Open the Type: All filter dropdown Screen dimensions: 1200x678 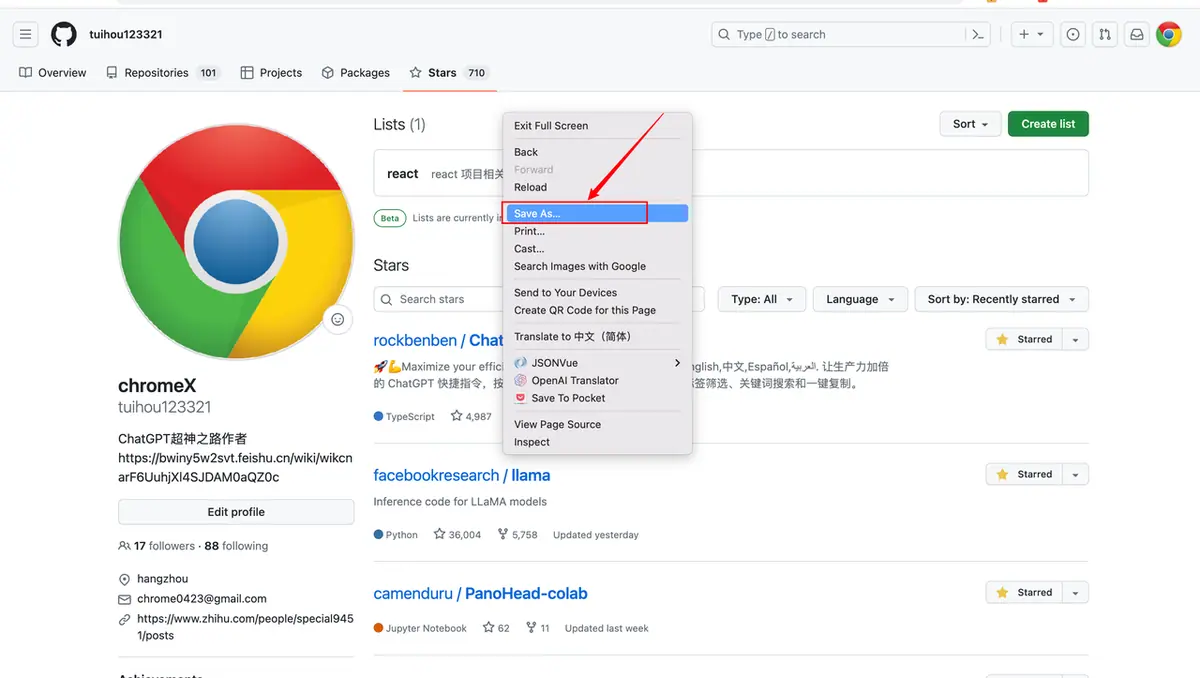[761, 299]
